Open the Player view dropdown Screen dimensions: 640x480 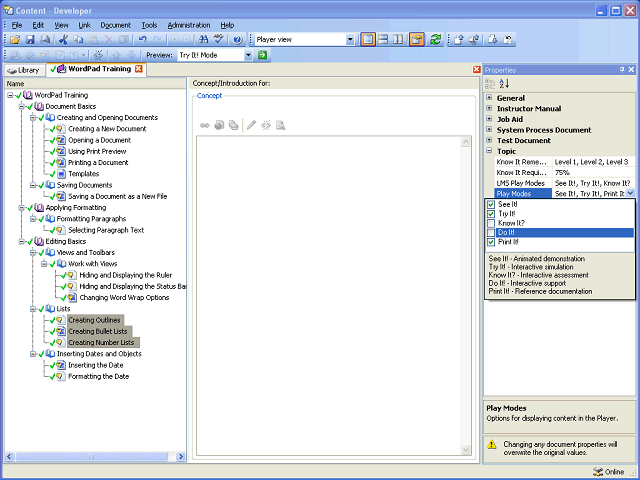pos(350,39)
